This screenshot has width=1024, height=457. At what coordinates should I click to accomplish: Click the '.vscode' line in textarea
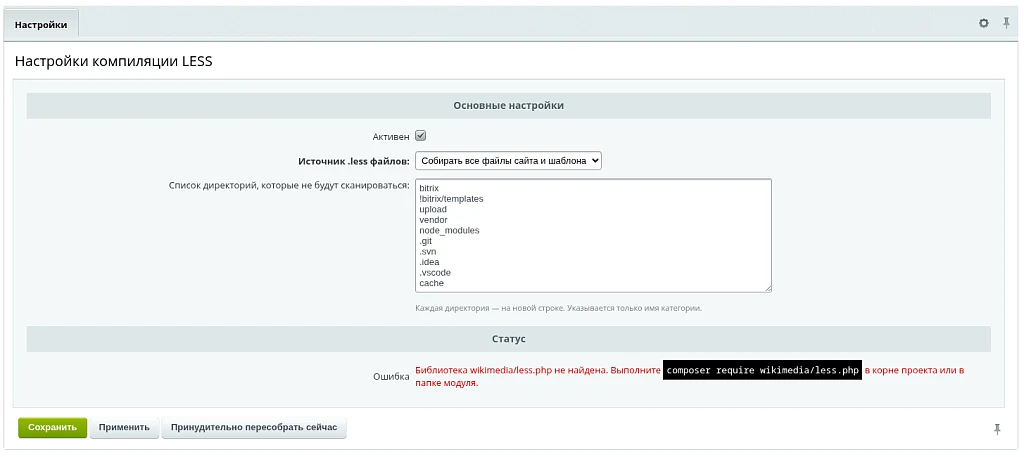click(435, 272)
